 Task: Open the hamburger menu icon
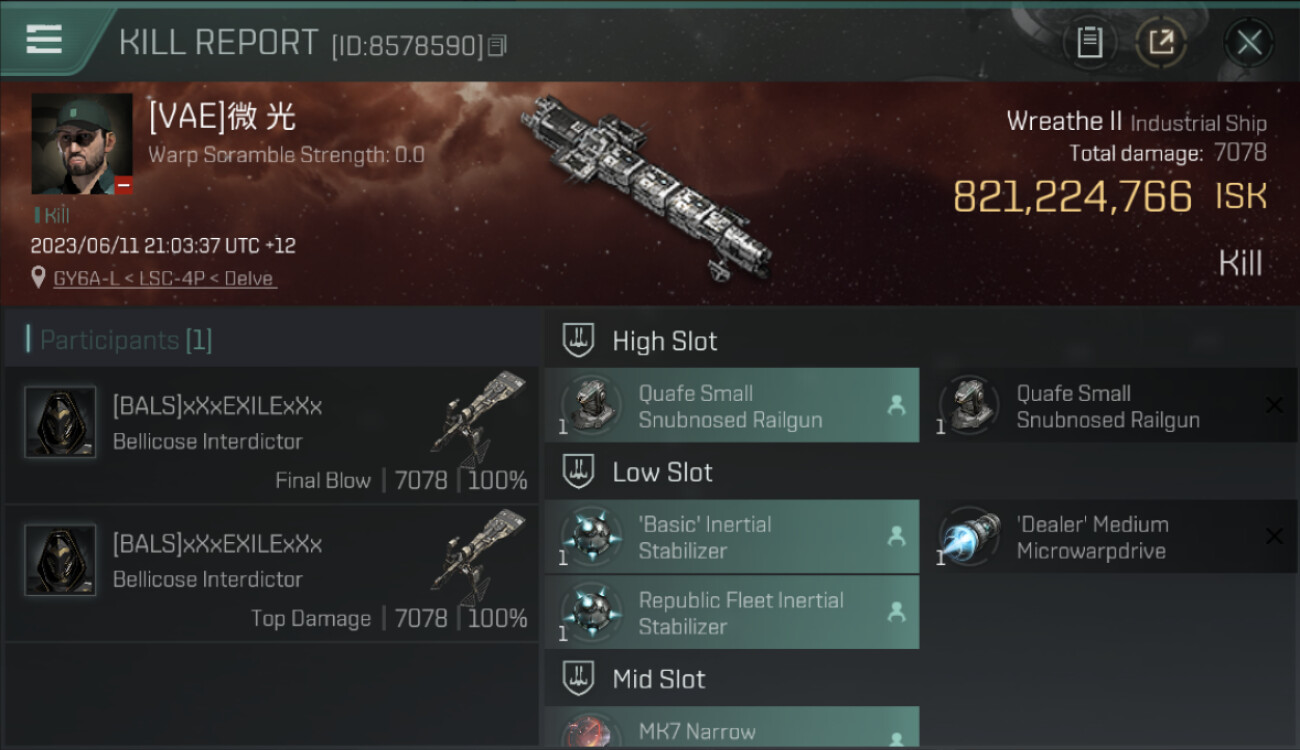(x=44, y=39)
